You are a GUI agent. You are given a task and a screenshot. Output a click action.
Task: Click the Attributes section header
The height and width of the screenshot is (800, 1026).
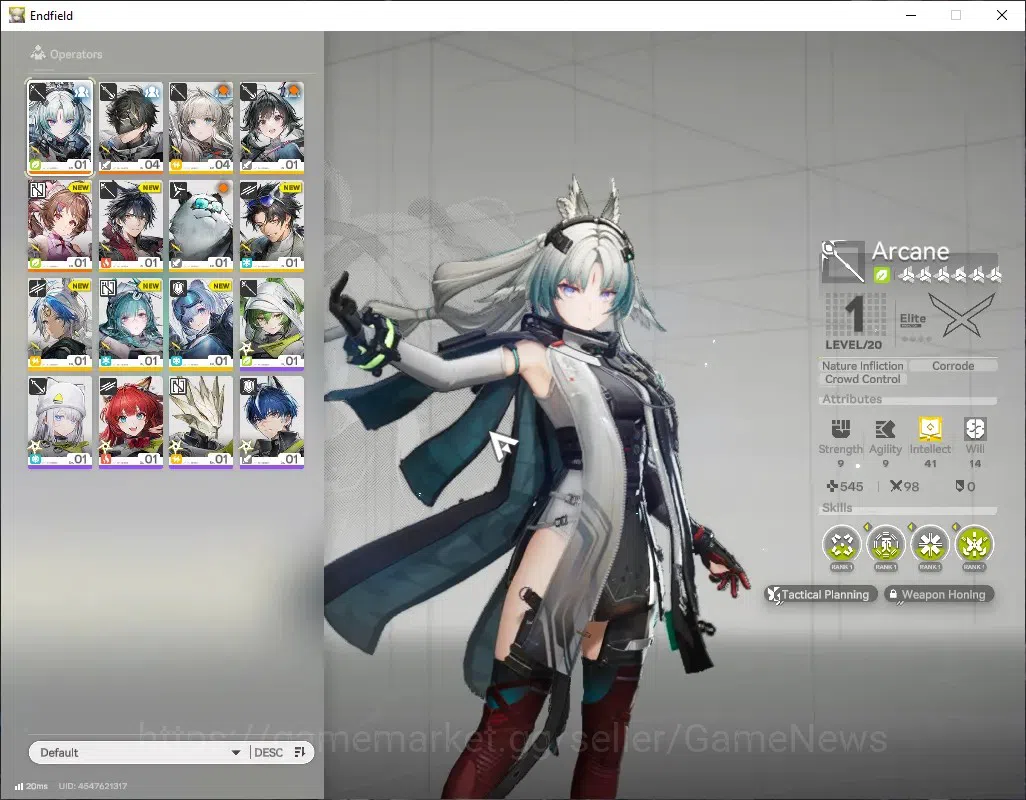coord(852,399)
